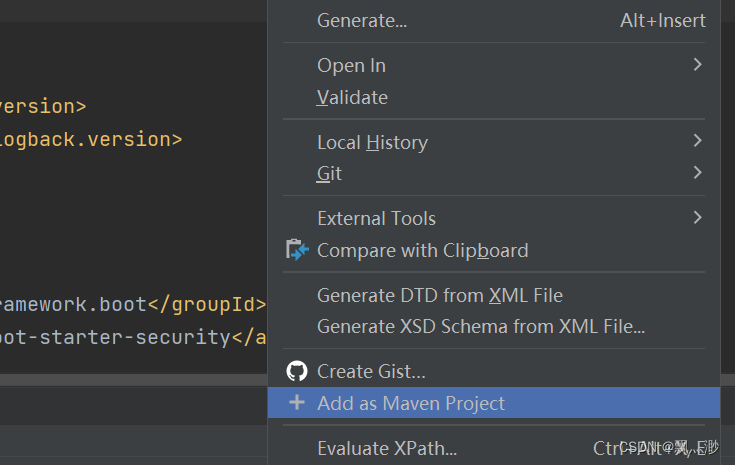Expand the Git submenu arrow
The height and width of the screenshot is (465, 735).
coord(698,172)
